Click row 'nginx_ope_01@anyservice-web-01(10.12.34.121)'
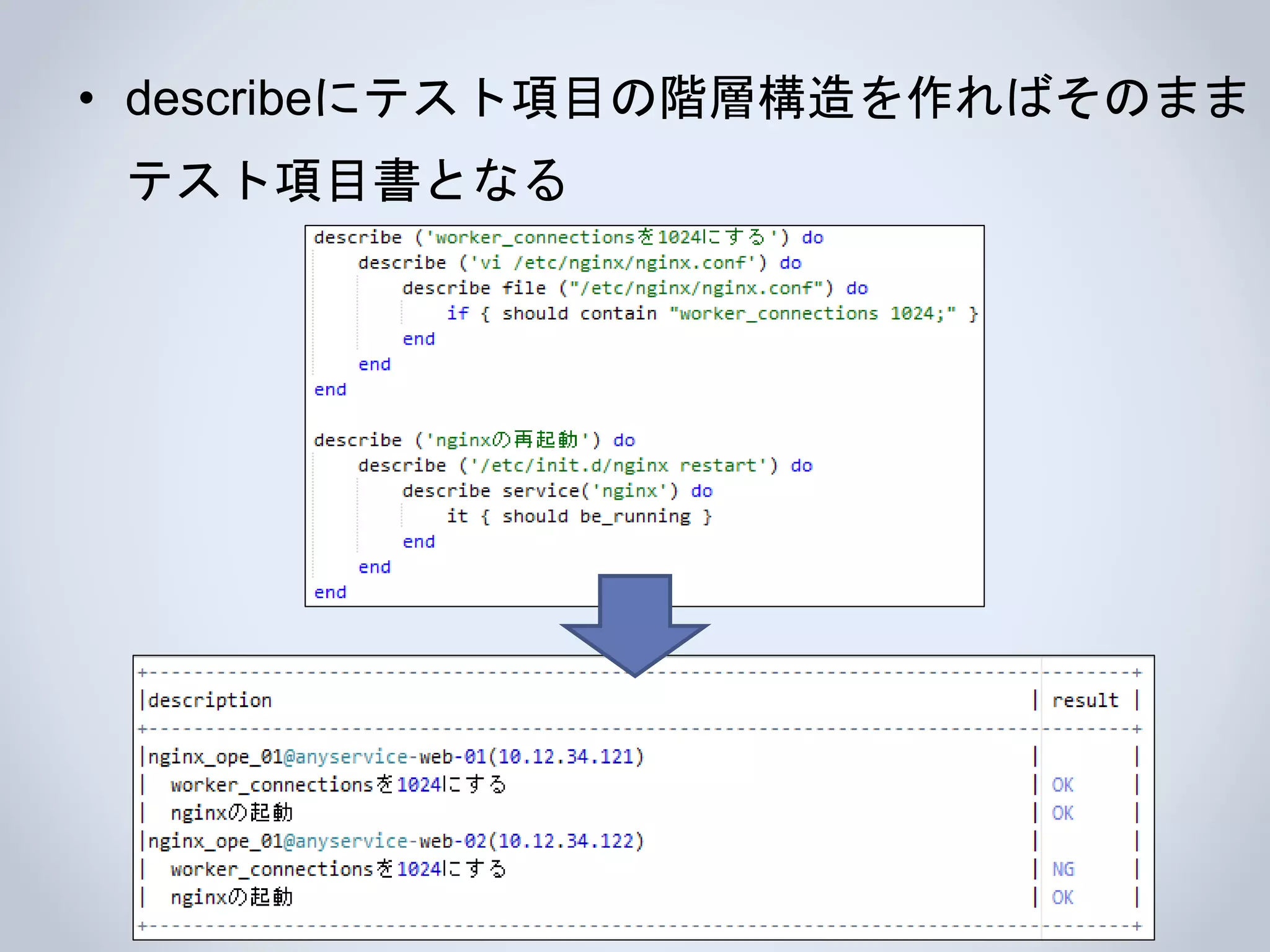This screenshot has width=1270, height=952. coord(396,757)
